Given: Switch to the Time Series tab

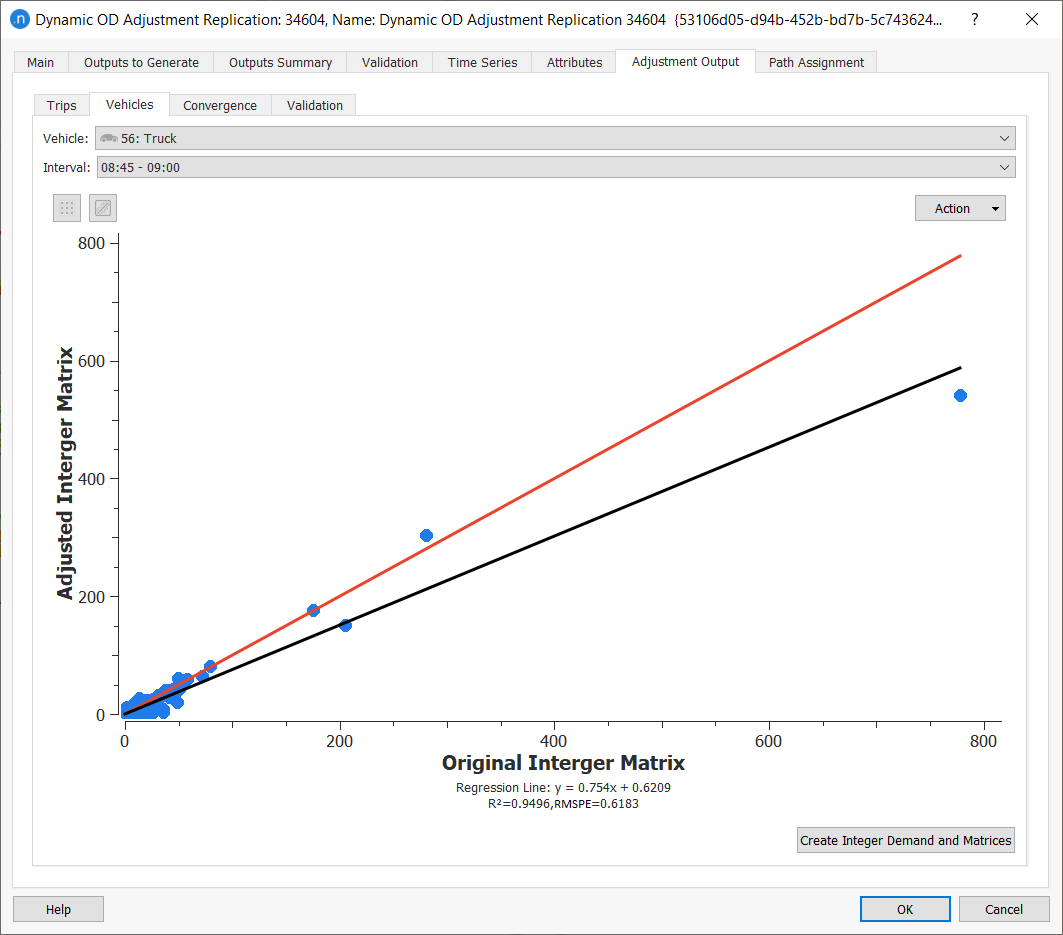Looking at the screenshot, I should 482,62.
